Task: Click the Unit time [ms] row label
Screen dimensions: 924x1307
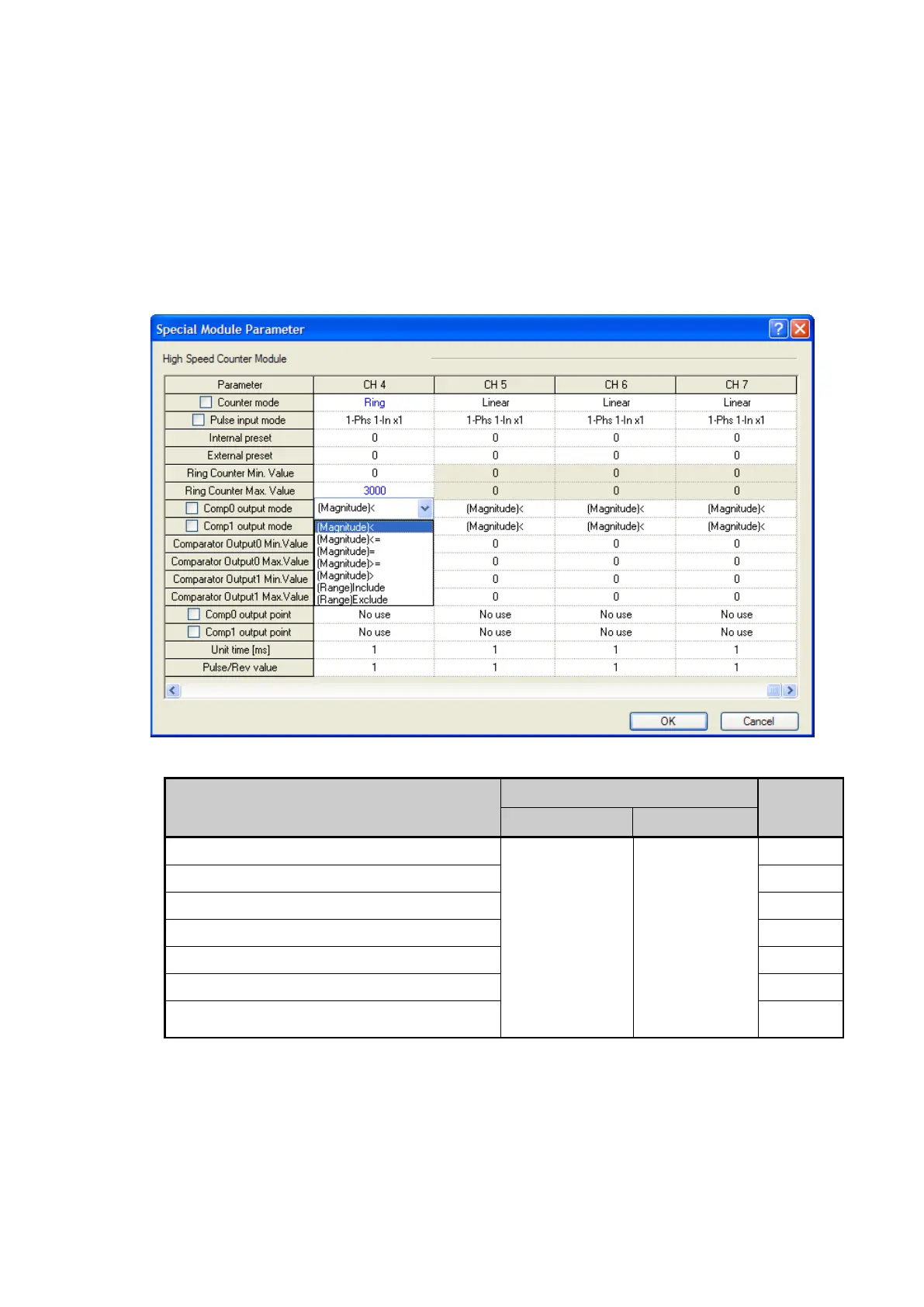Action: click(x=240, y=650)
